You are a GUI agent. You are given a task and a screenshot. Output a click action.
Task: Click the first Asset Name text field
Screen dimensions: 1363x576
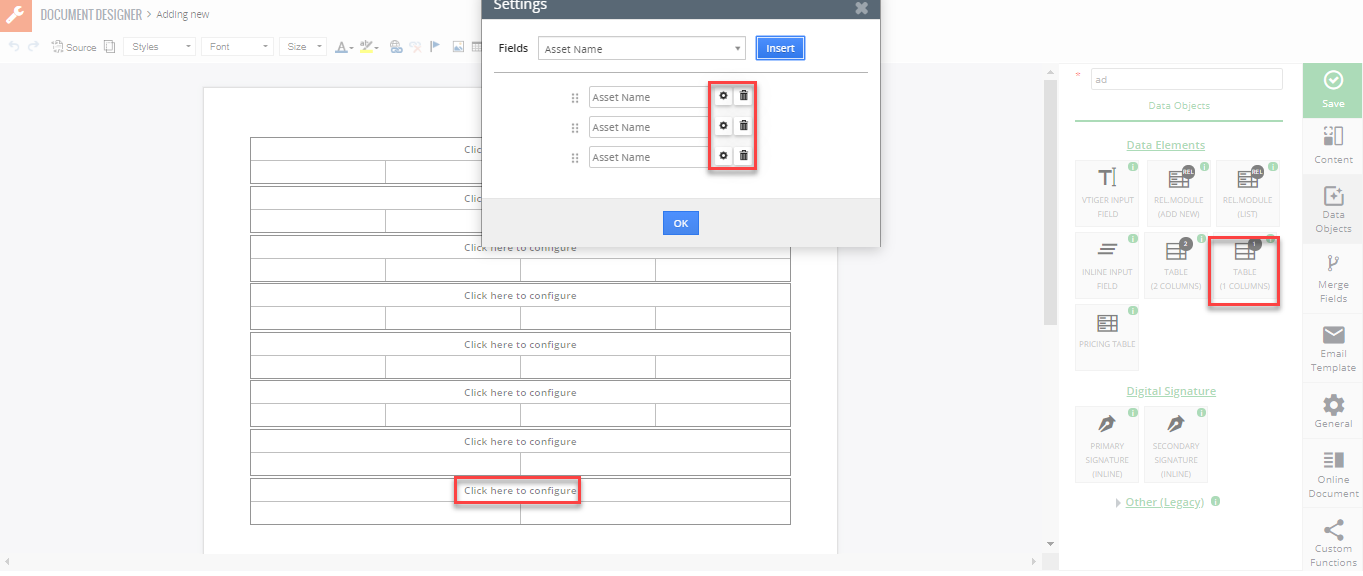650,97
